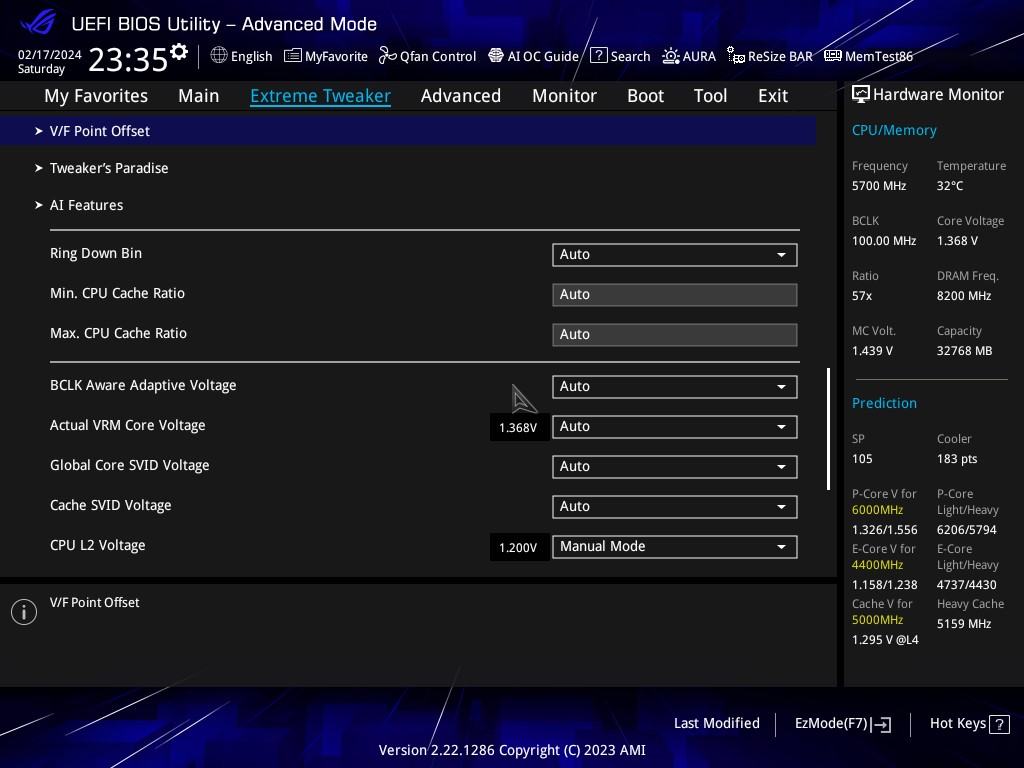
Task: Go to the Advanced tab
Action: 461,96
